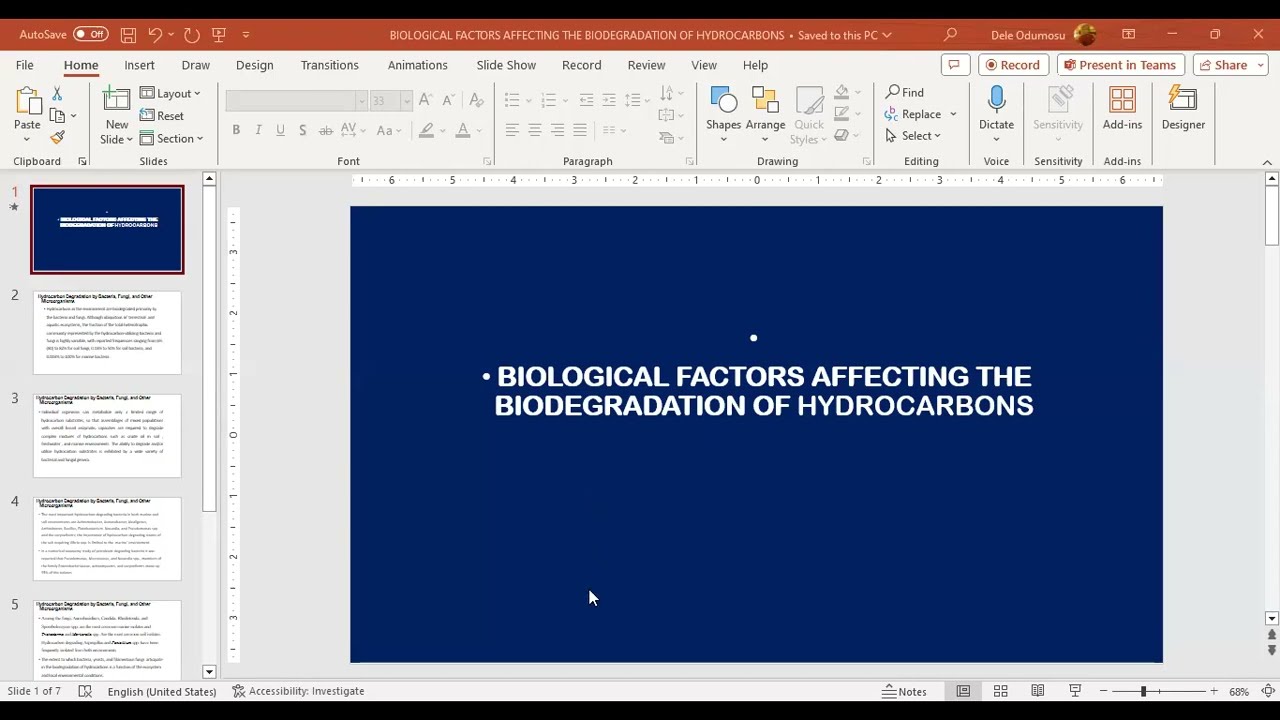The image size is (1280, 720).
Task: Click English (United States) language indicator
Action: pyautogui.click(x=162, y=691)
